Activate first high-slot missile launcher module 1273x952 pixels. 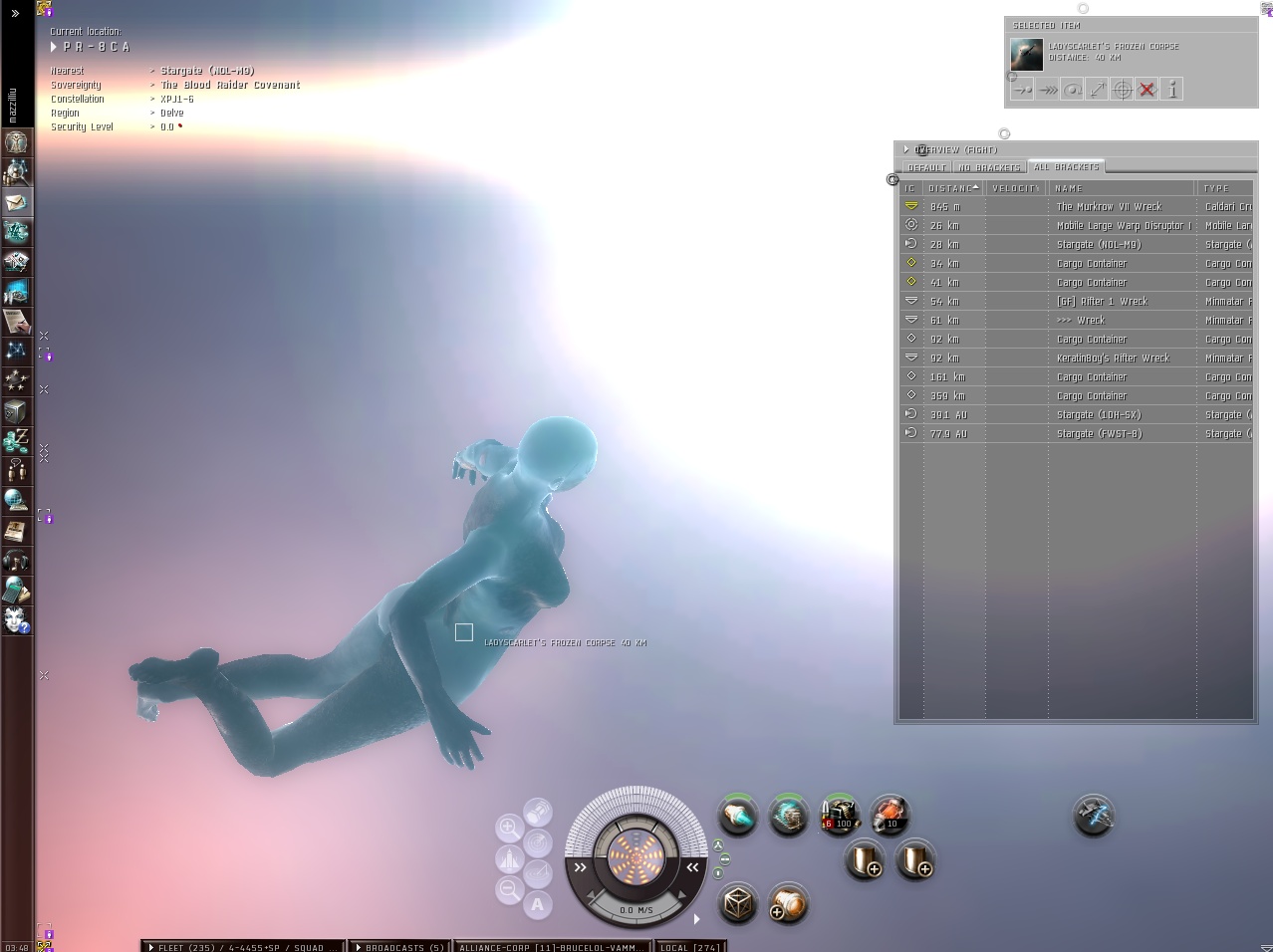(738, 817)
